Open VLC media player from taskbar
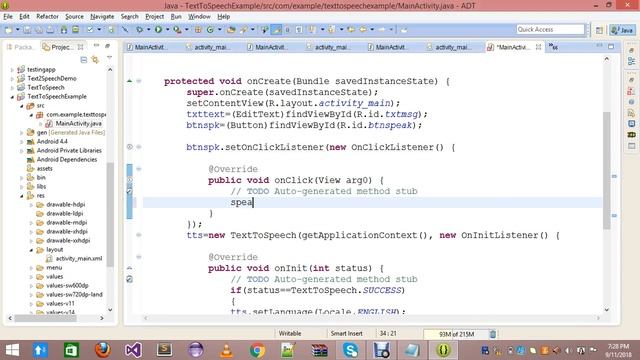 click(227, 350)
